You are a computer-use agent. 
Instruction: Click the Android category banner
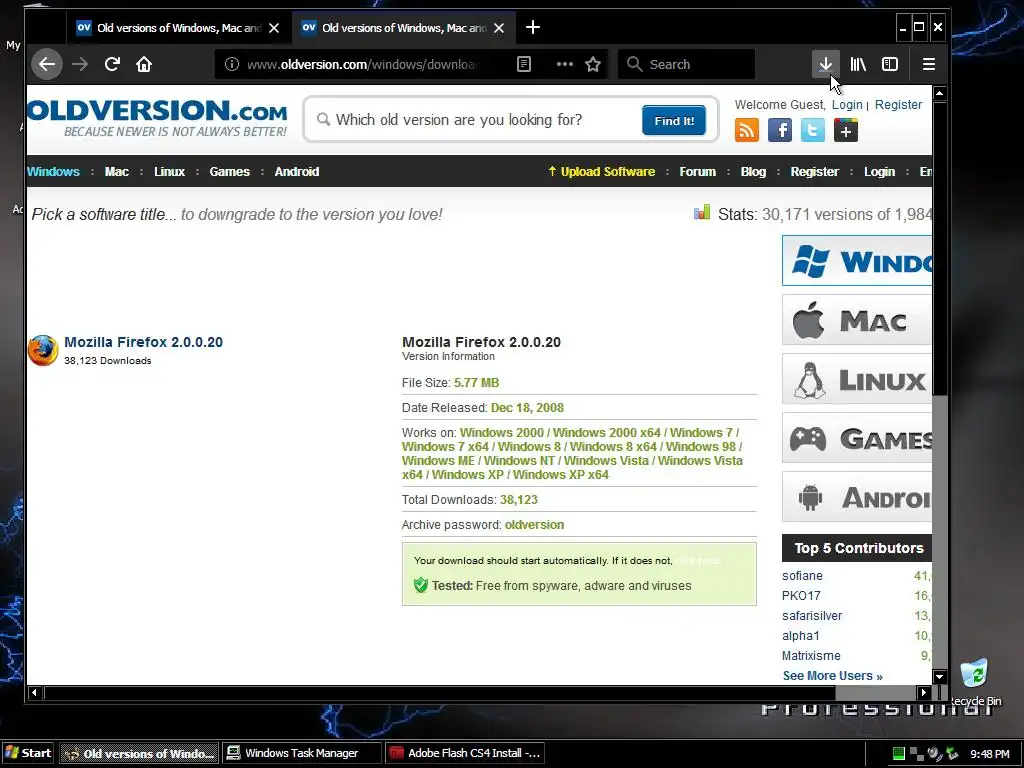coord(857,496)
